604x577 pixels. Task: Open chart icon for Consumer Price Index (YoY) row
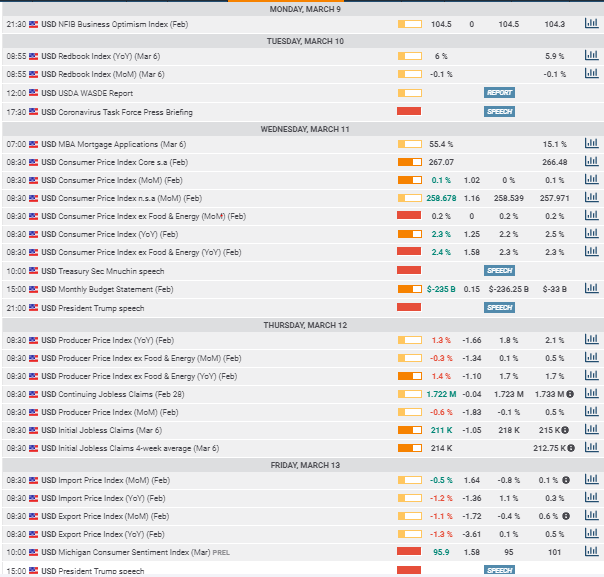tap(591, 233)
